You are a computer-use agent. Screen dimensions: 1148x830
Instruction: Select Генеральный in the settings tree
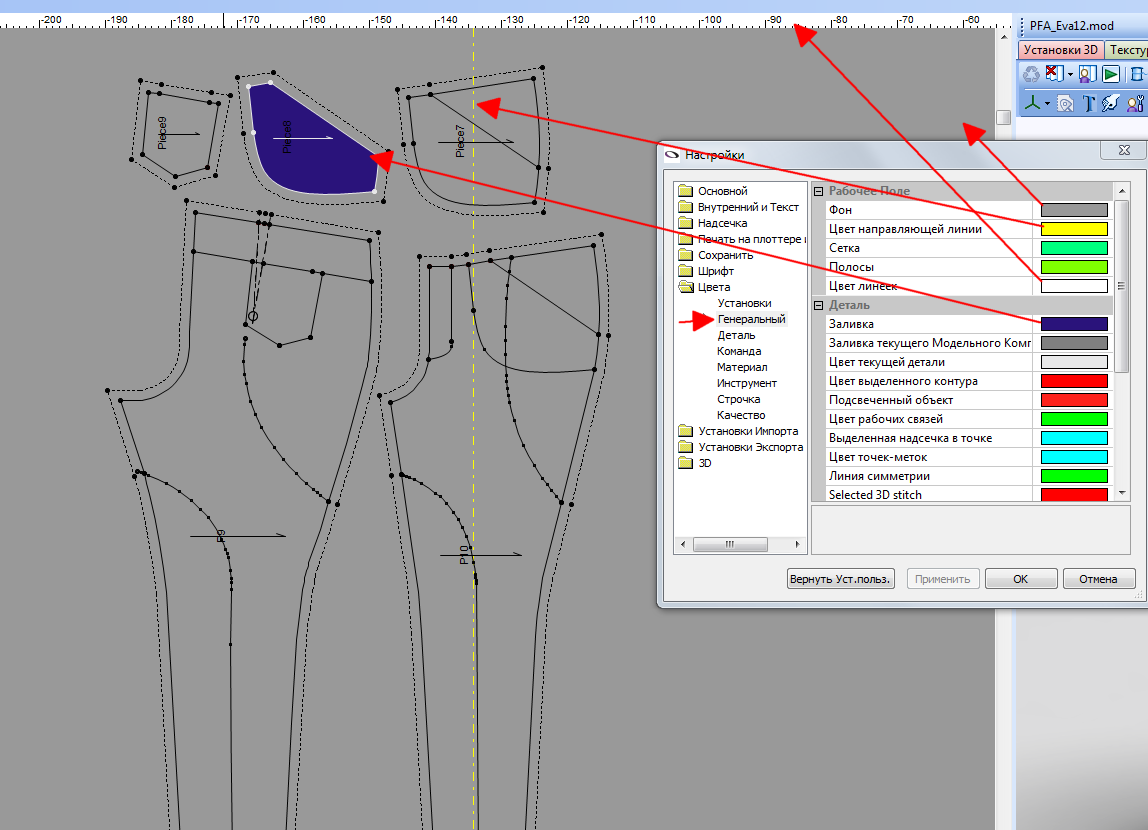pos(751,319)
